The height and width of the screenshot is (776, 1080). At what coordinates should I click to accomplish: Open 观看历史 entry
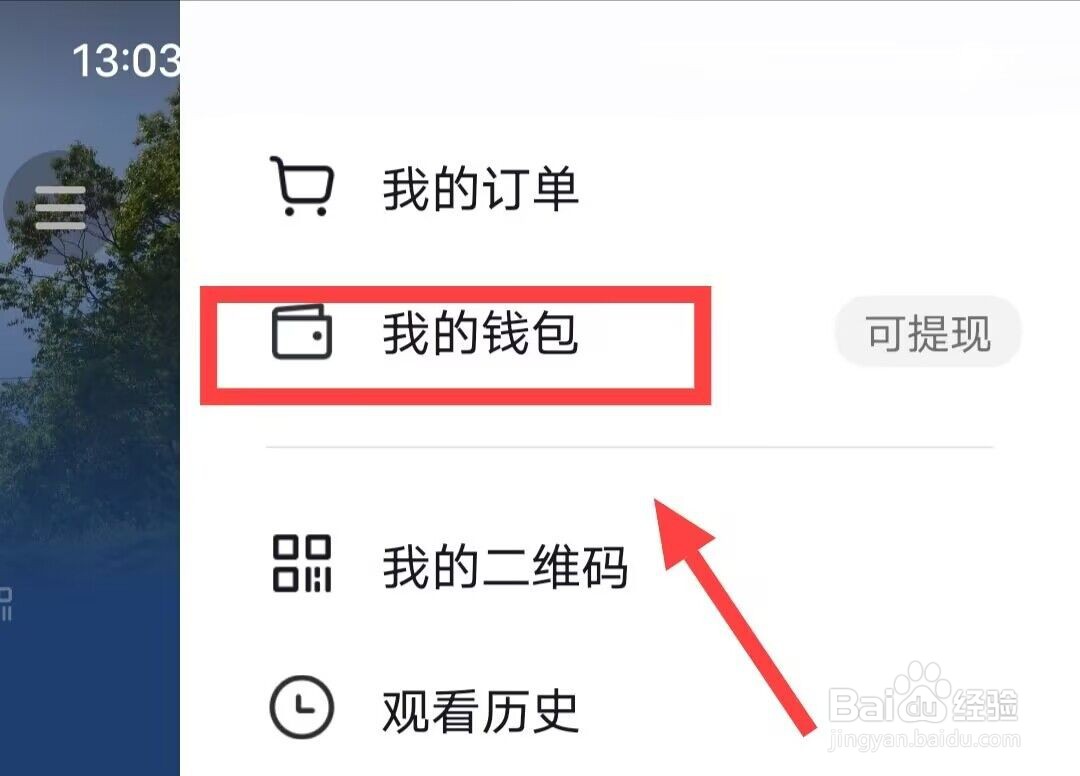480,711
